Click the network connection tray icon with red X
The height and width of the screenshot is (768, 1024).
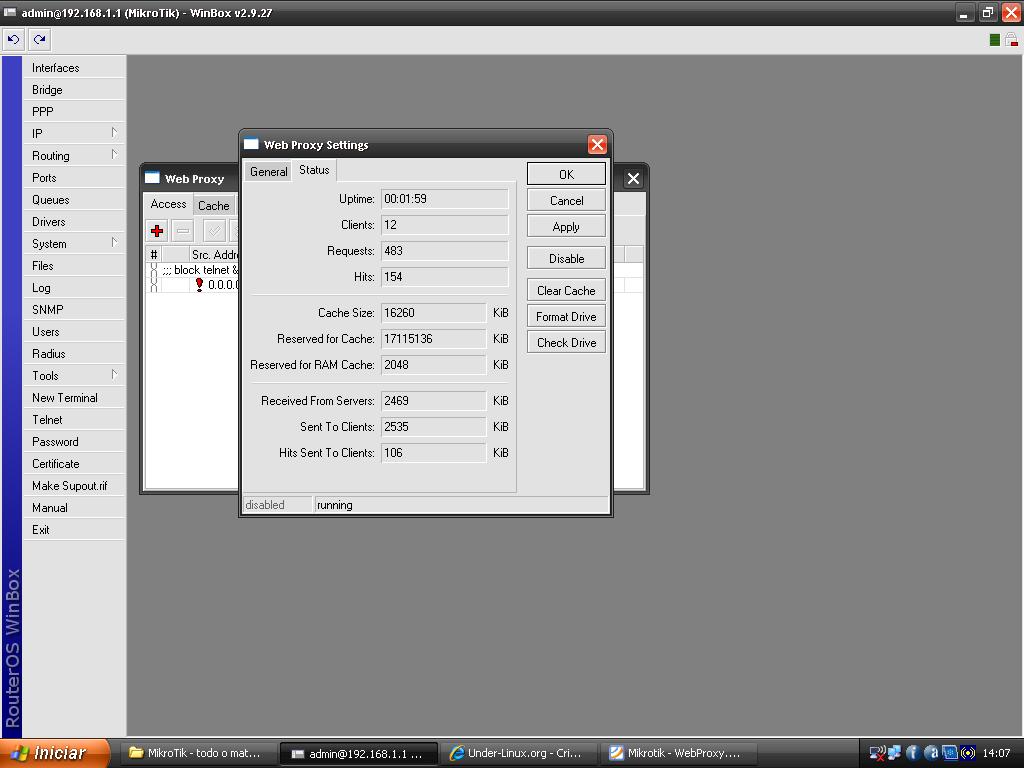[x=877, y=753]
